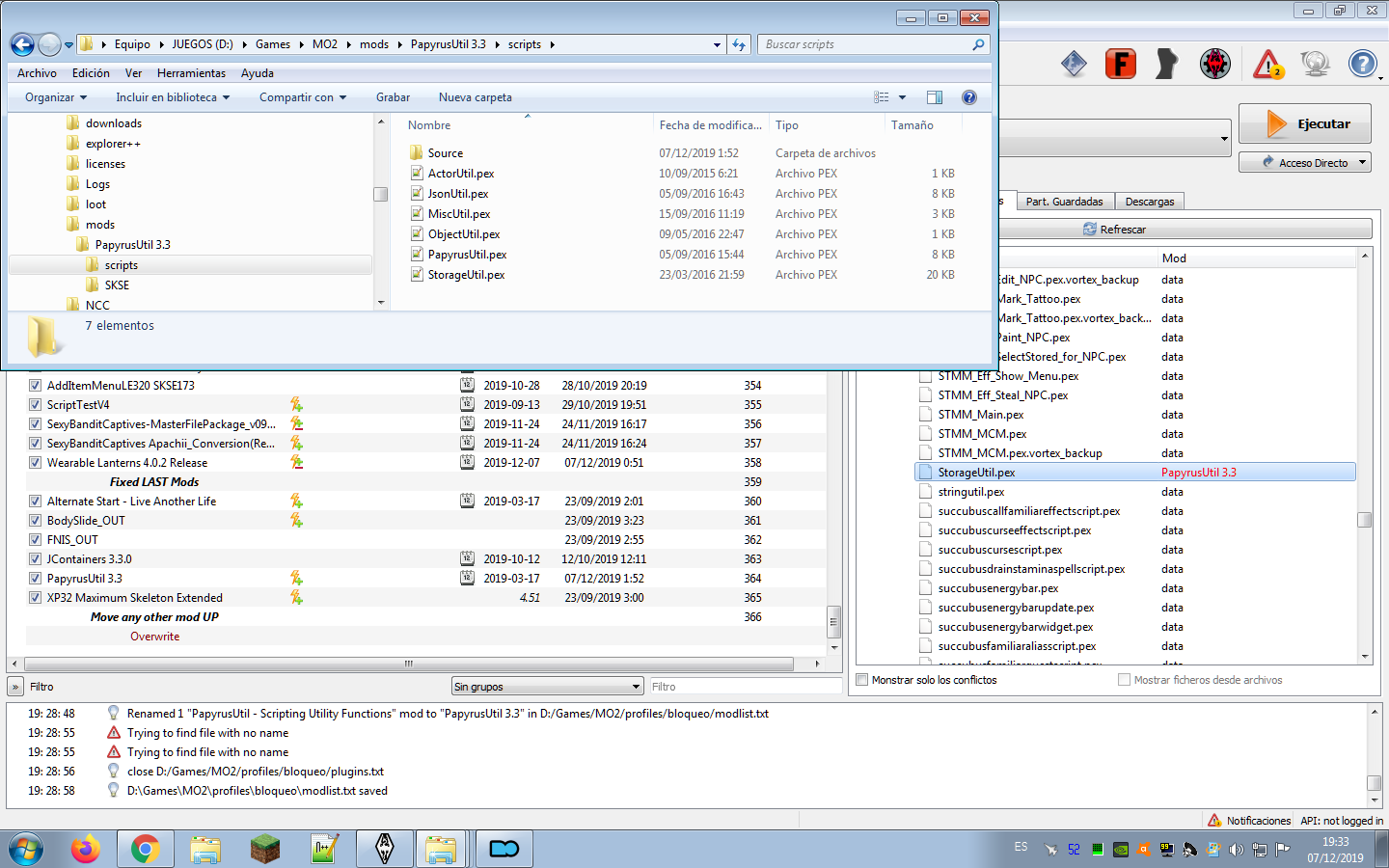Open the blue question mark help icon in Mod Organizer
Viewport: 1389px width, 868px height.
coord(1362,64)
